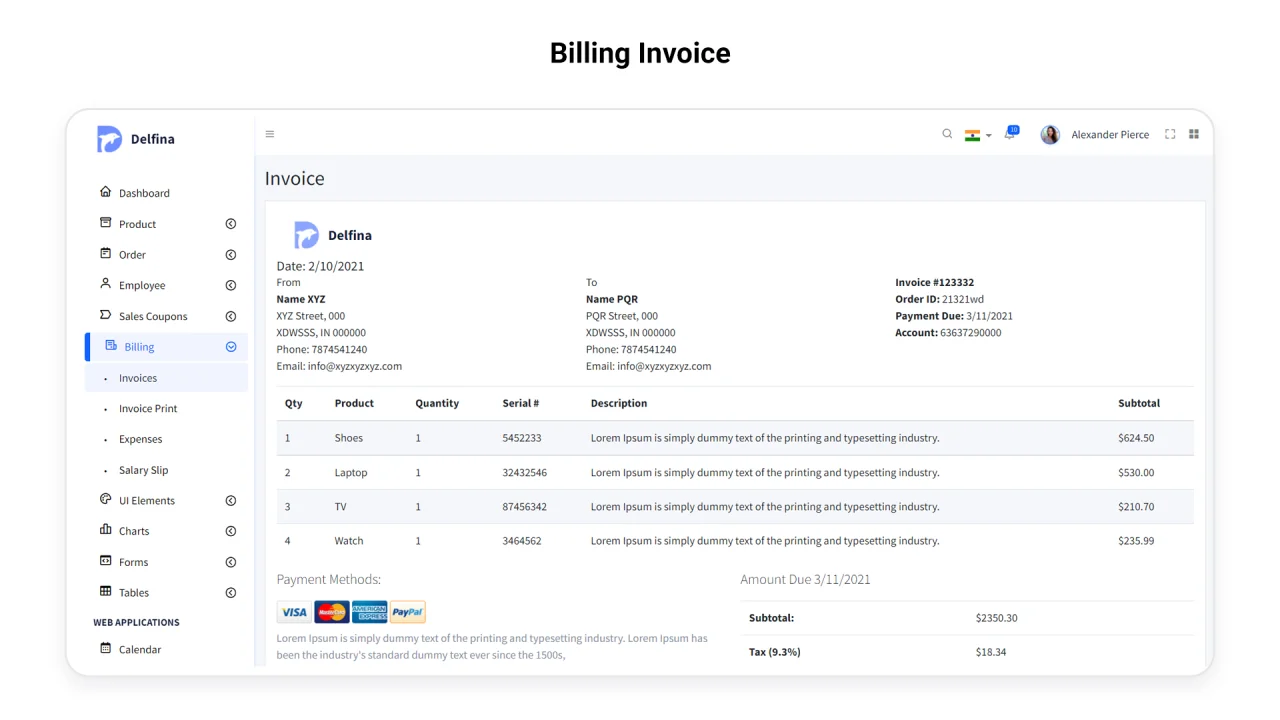The image size is (1280, 720).
Task: Click the $624.50 subtotal value
Action: [1136, 438]
